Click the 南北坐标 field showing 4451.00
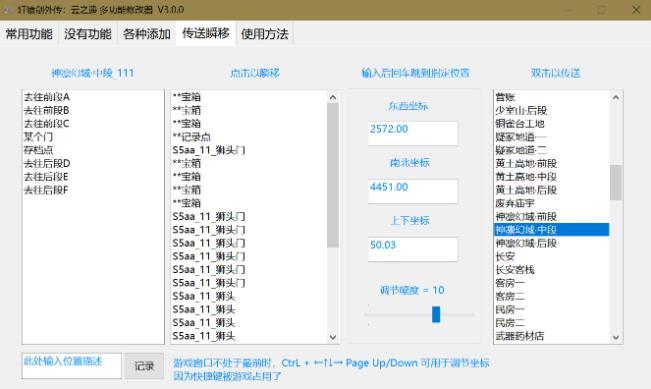Image resolution: width=651 pixels, height=389 pixels. click(x=413, y=191)
